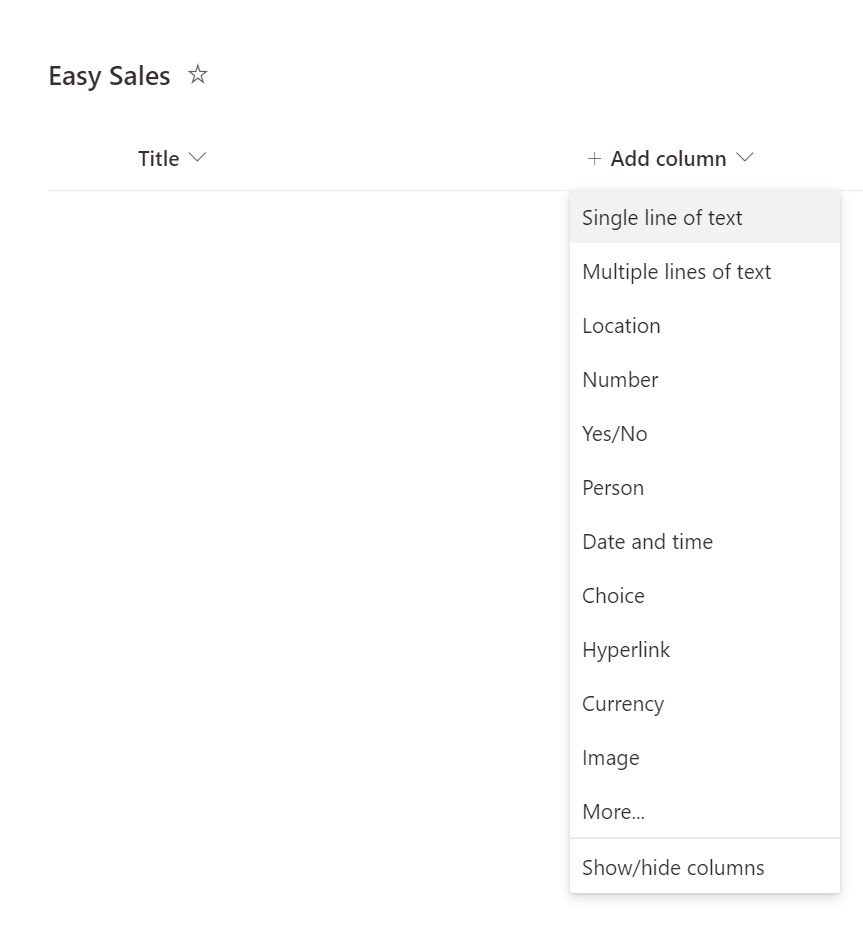Click the plus icon beside Add column
The height and width of the screenshot is (944, 863).
[594, 159]
